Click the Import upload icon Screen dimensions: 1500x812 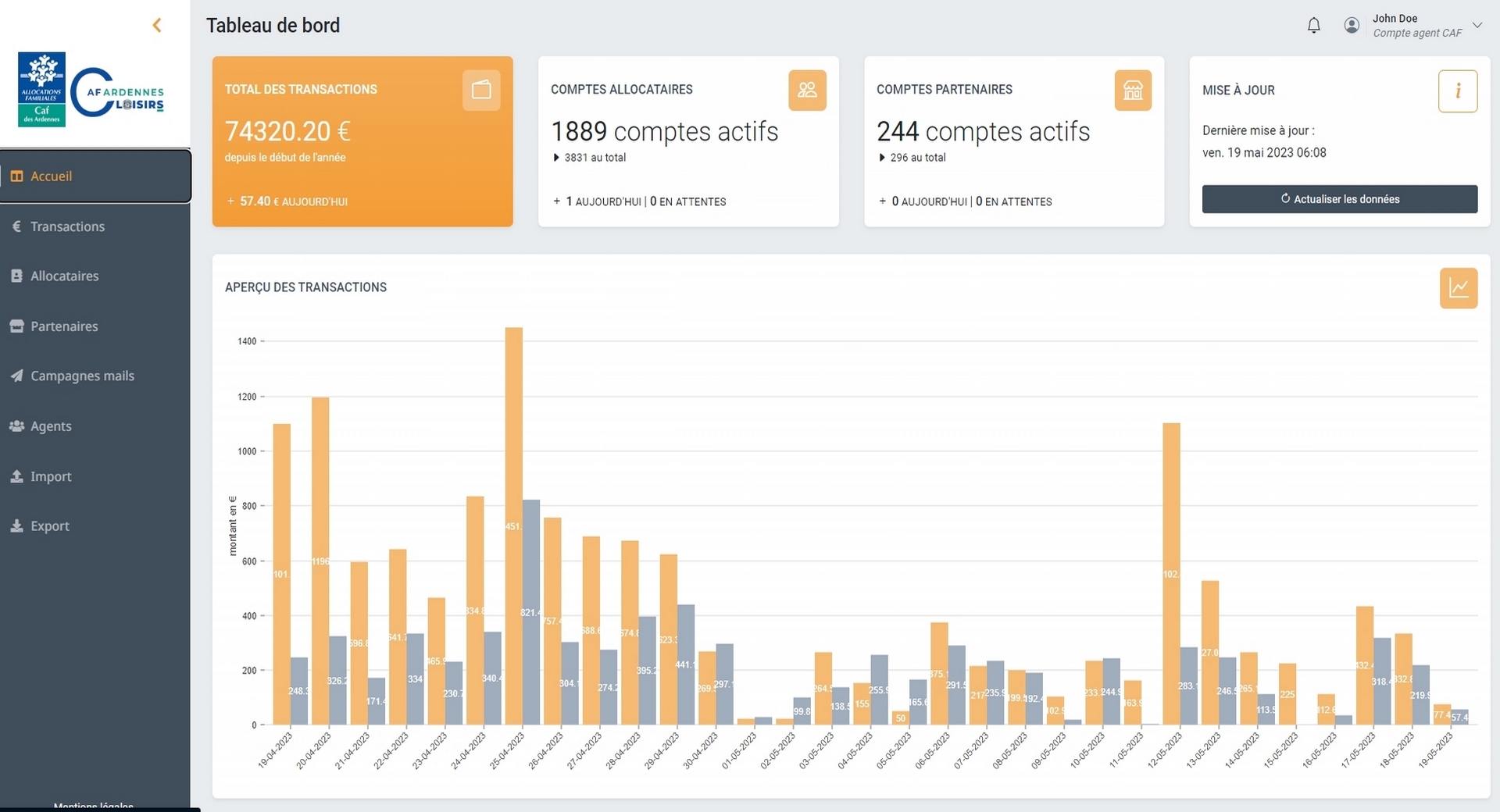(16, 475)
